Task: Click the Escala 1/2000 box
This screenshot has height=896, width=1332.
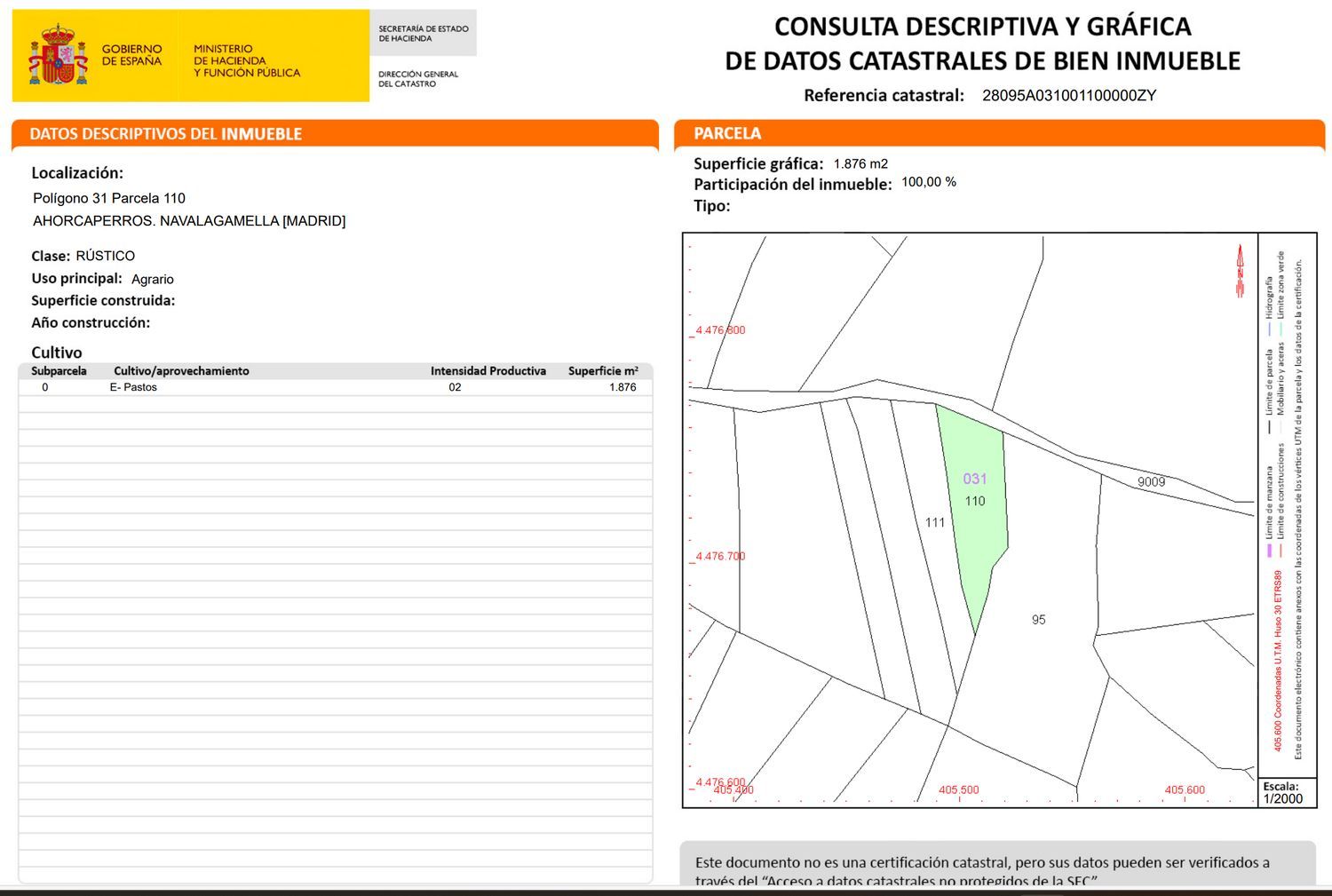Action: 1283,792
